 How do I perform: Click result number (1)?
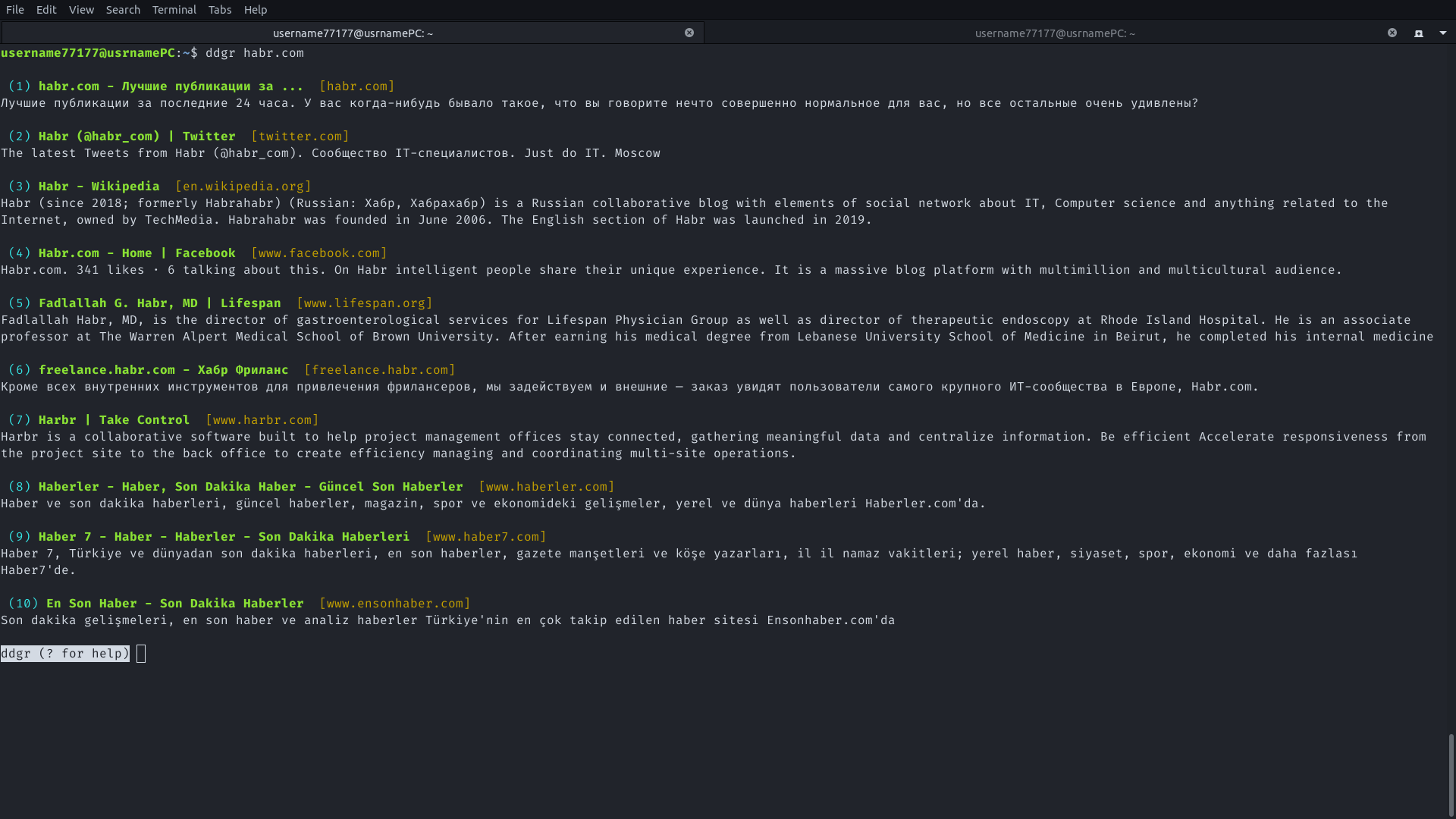[20, 86]
